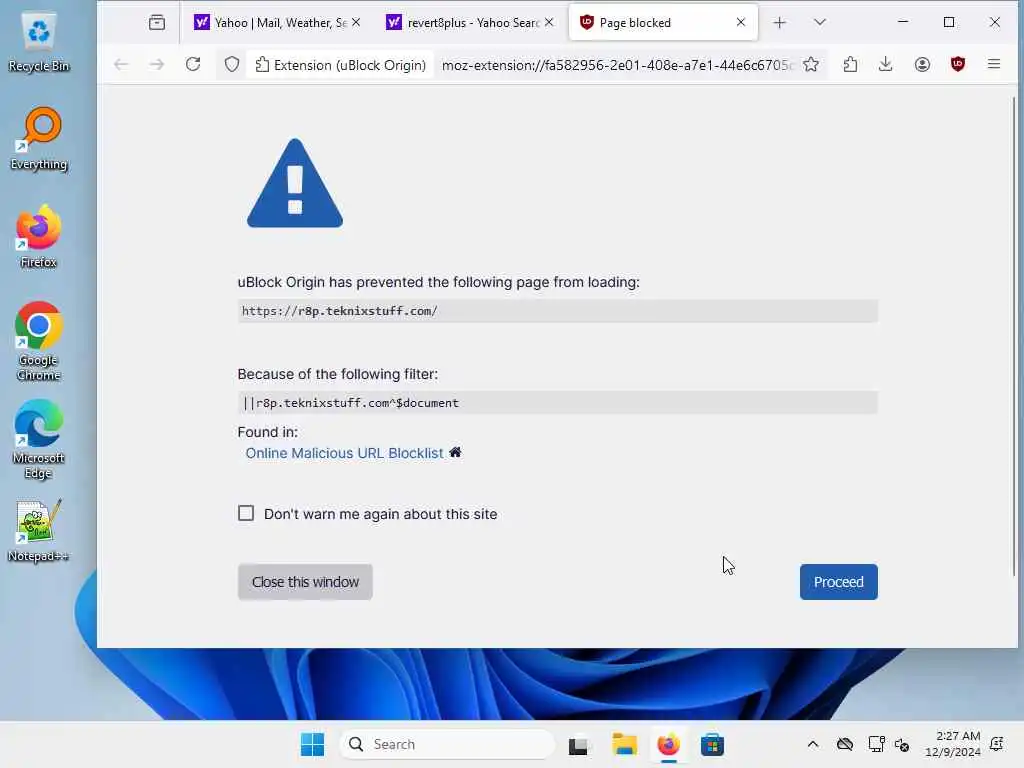Click the Proceed button
1024x768 pixels.
[839, 582]
